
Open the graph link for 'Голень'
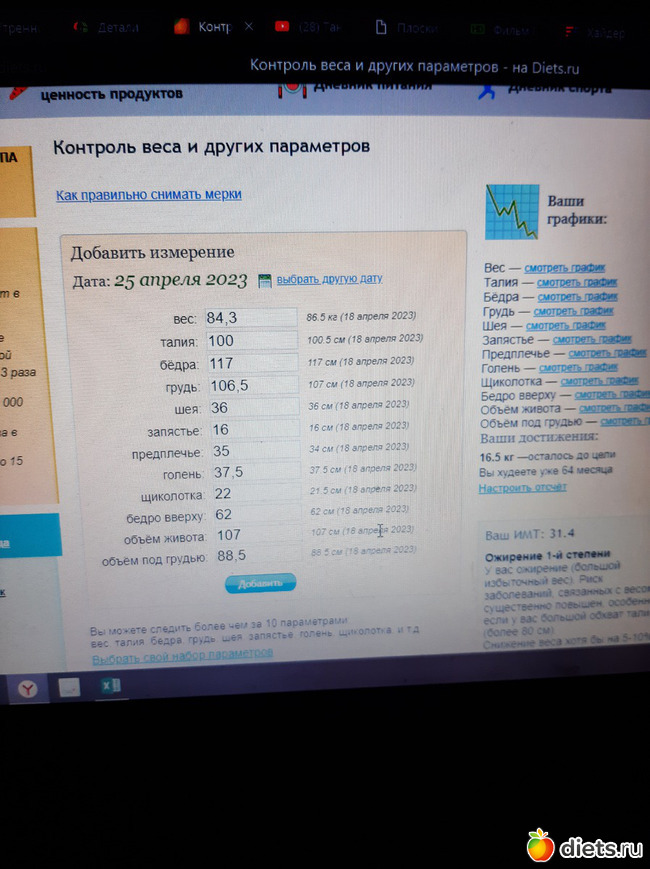pos(580,367)
